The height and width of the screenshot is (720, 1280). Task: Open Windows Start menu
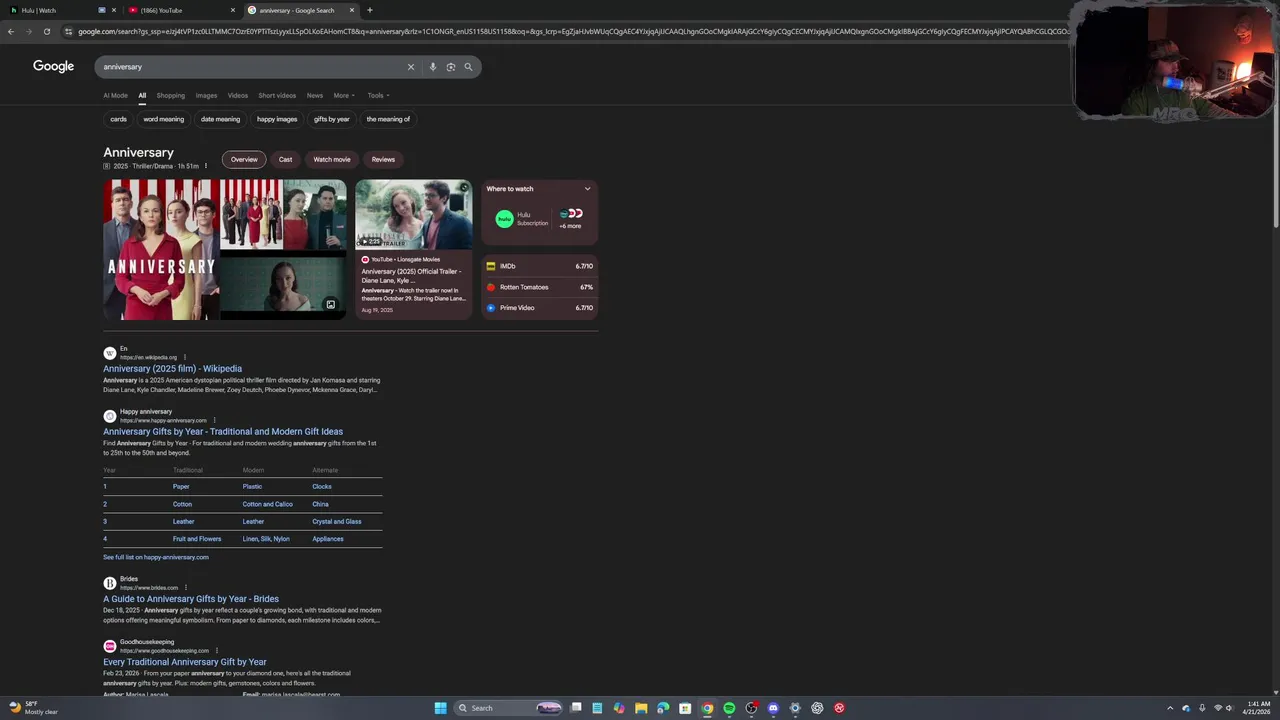coord(440,708)
